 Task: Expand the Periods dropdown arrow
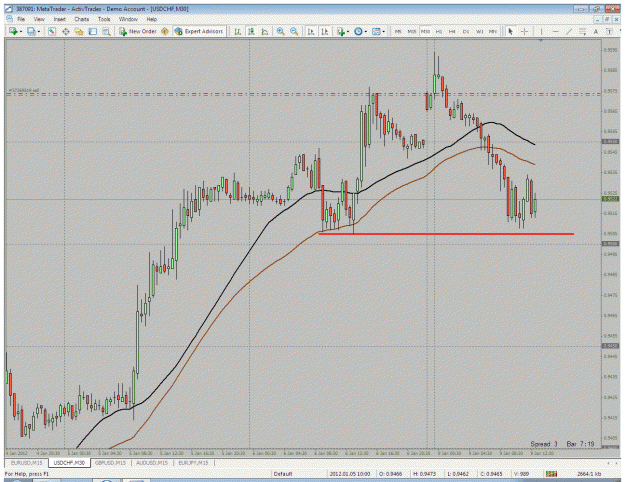[366, 31]
